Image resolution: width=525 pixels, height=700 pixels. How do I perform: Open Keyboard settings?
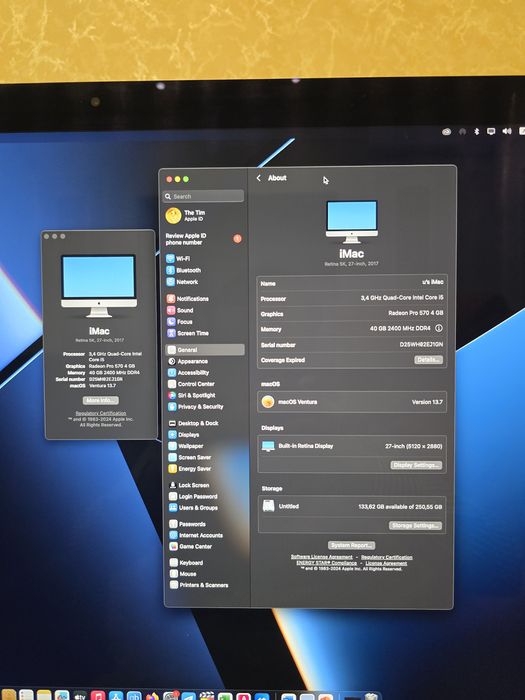pos(186,563)
